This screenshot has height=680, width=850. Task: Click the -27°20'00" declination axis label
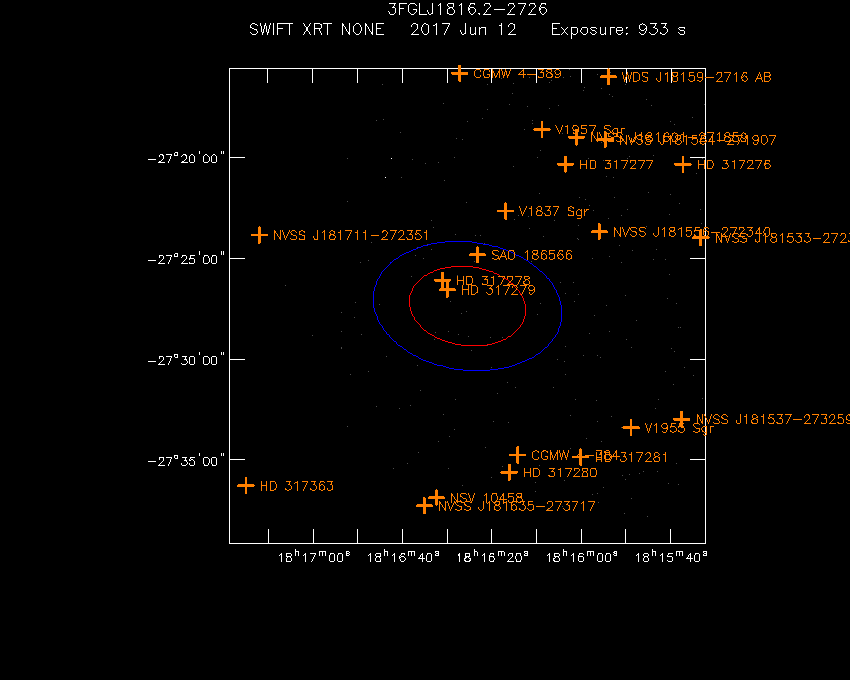click(x=186, y=159)
